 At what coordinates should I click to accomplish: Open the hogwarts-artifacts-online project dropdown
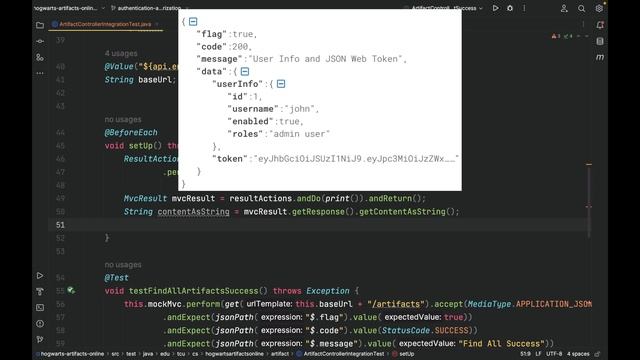pyautogui.click(x=69, y=8)
